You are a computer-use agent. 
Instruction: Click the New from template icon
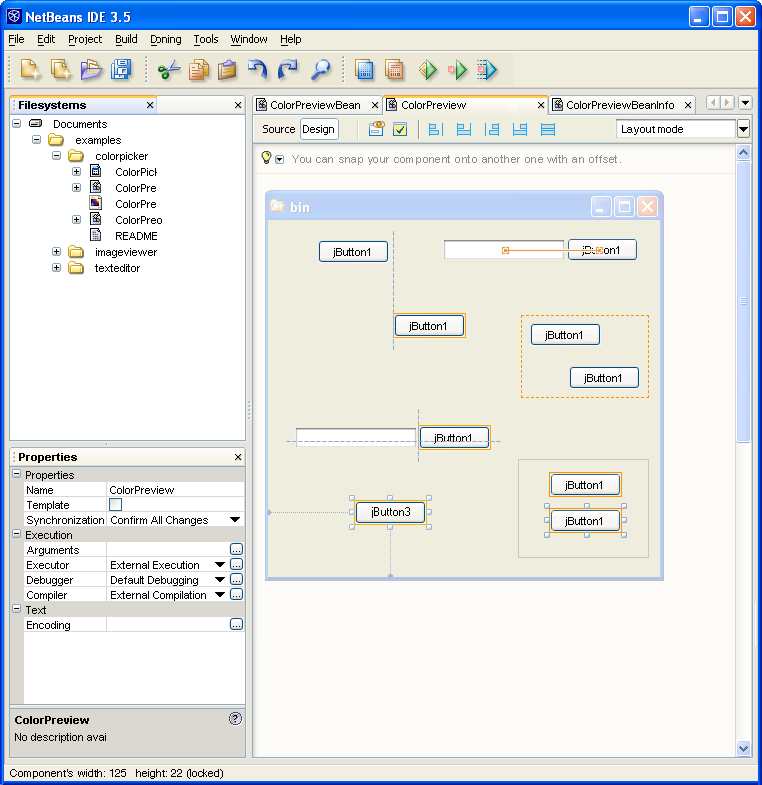click(x=61, y=69)
